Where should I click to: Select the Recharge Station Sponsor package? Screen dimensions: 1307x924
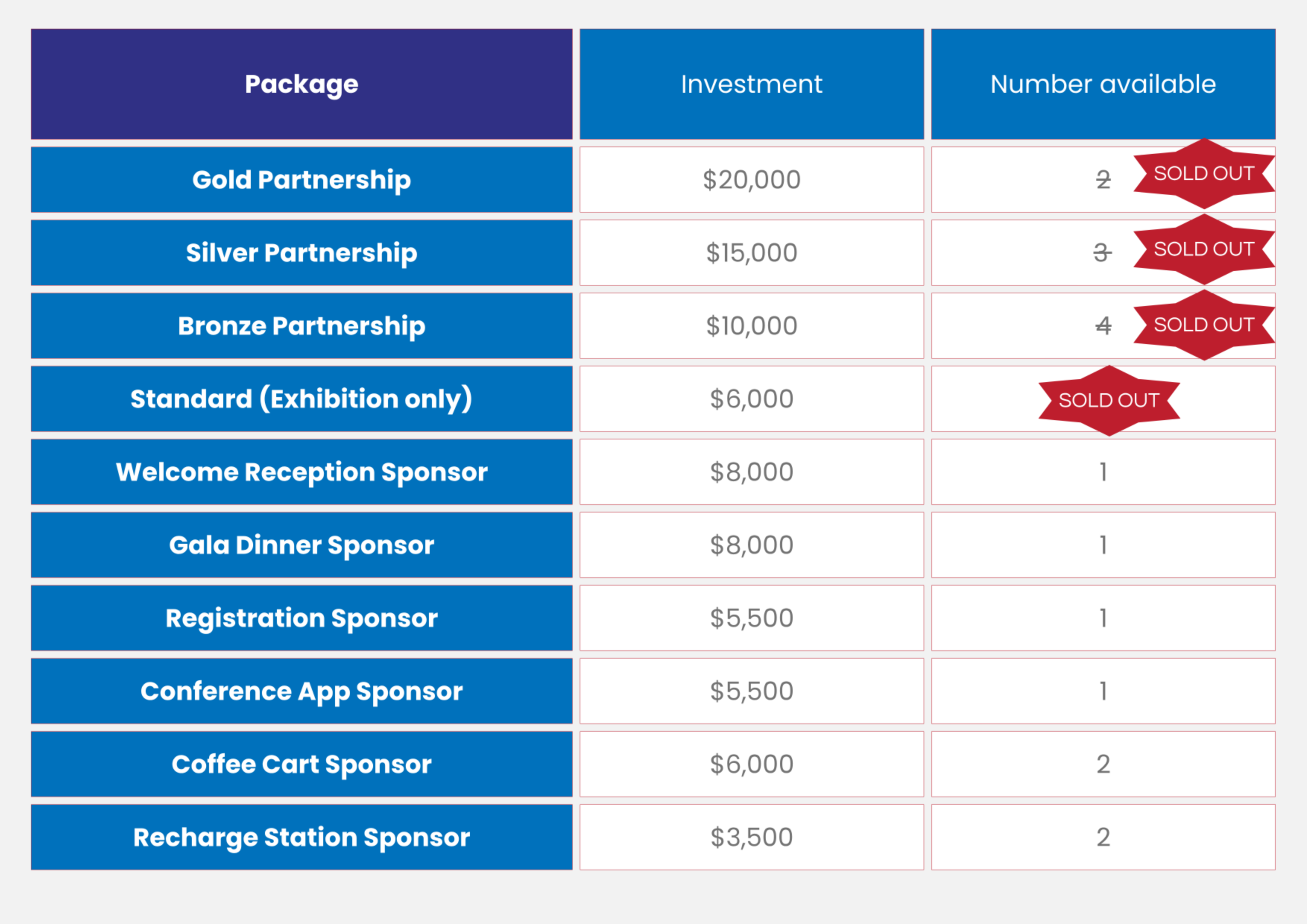[301, 837]
